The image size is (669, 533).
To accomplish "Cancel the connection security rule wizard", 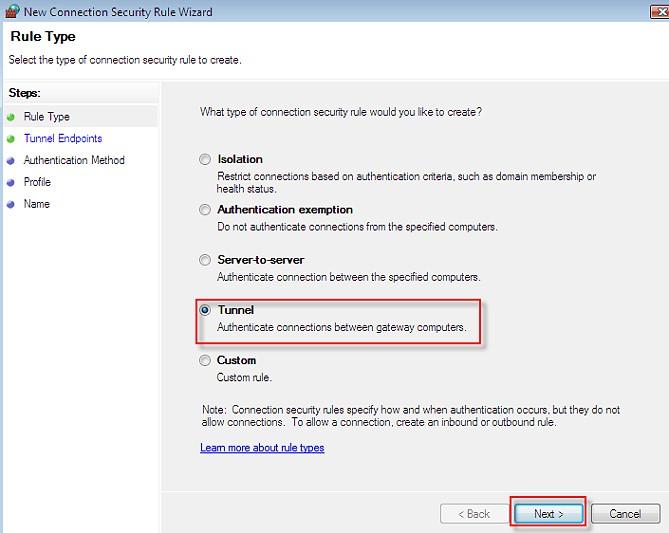I will [x=625, y=514].
